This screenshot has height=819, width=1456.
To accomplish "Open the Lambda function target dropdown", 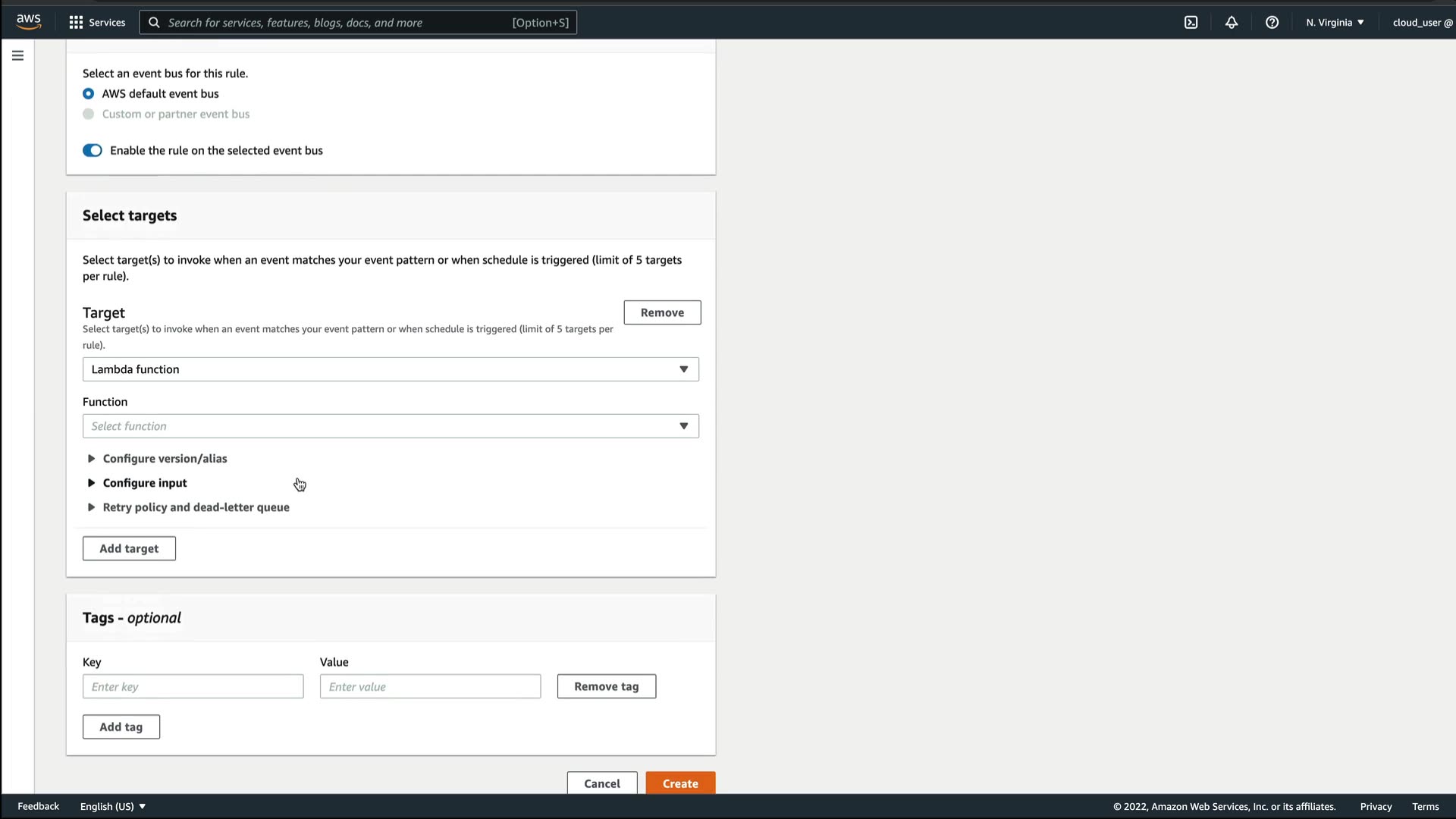I will coord(391,369).
